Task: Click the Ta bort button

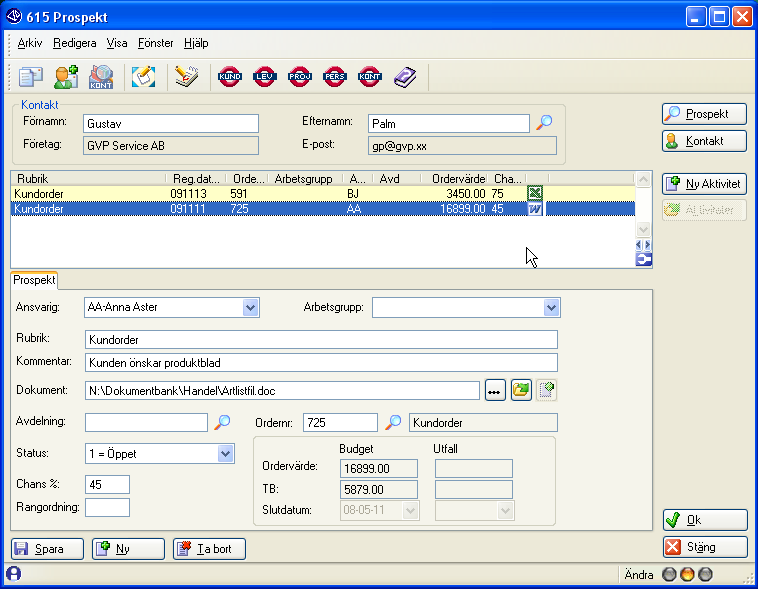Action: (209, 549)
